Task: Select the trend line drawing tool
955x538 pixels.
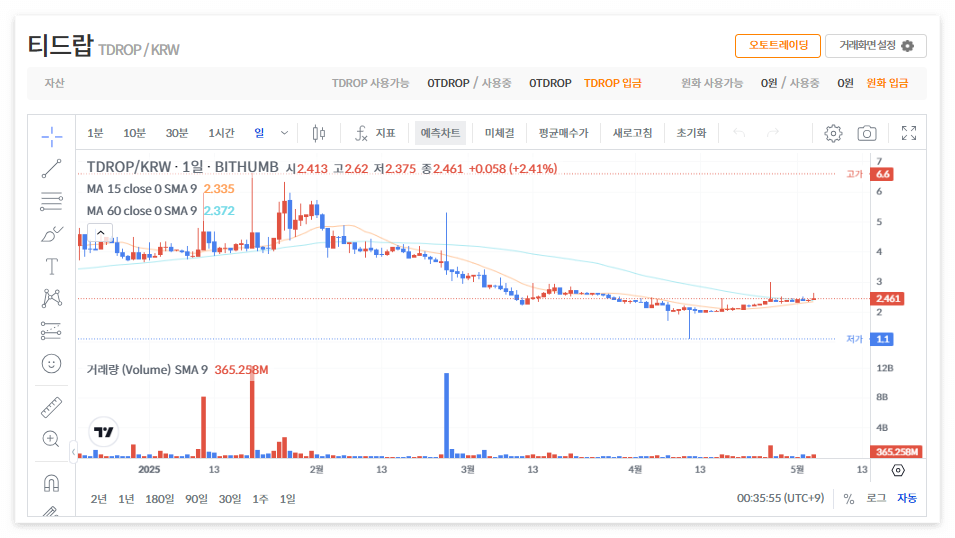Action: click(52, 169)
